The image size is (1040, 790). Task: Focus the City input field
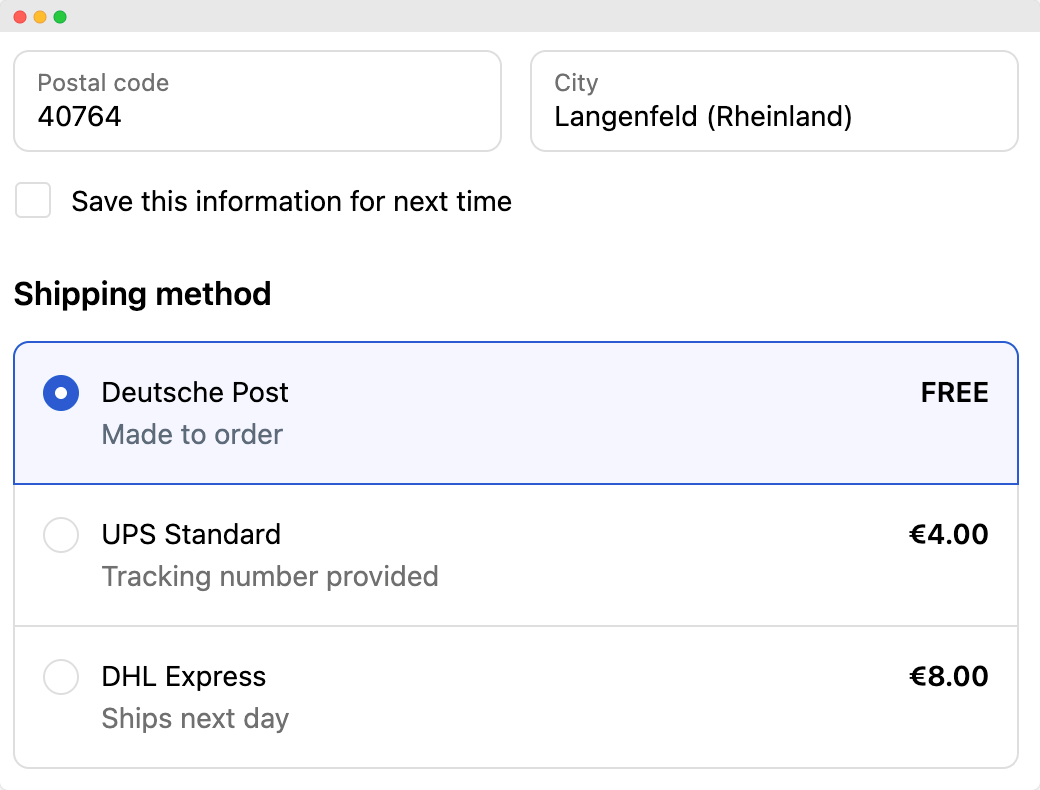pyautogui.click(x=773, y=101)
